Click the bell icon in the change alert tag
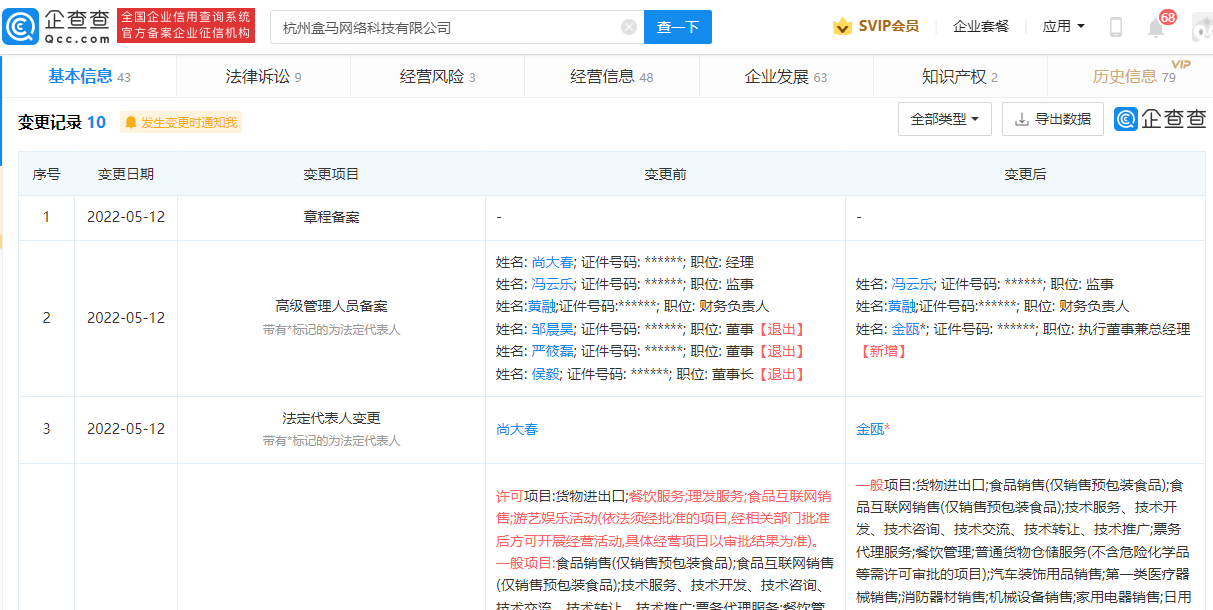The height and width of the screenshot is (610, 1213). click(131, 123)
